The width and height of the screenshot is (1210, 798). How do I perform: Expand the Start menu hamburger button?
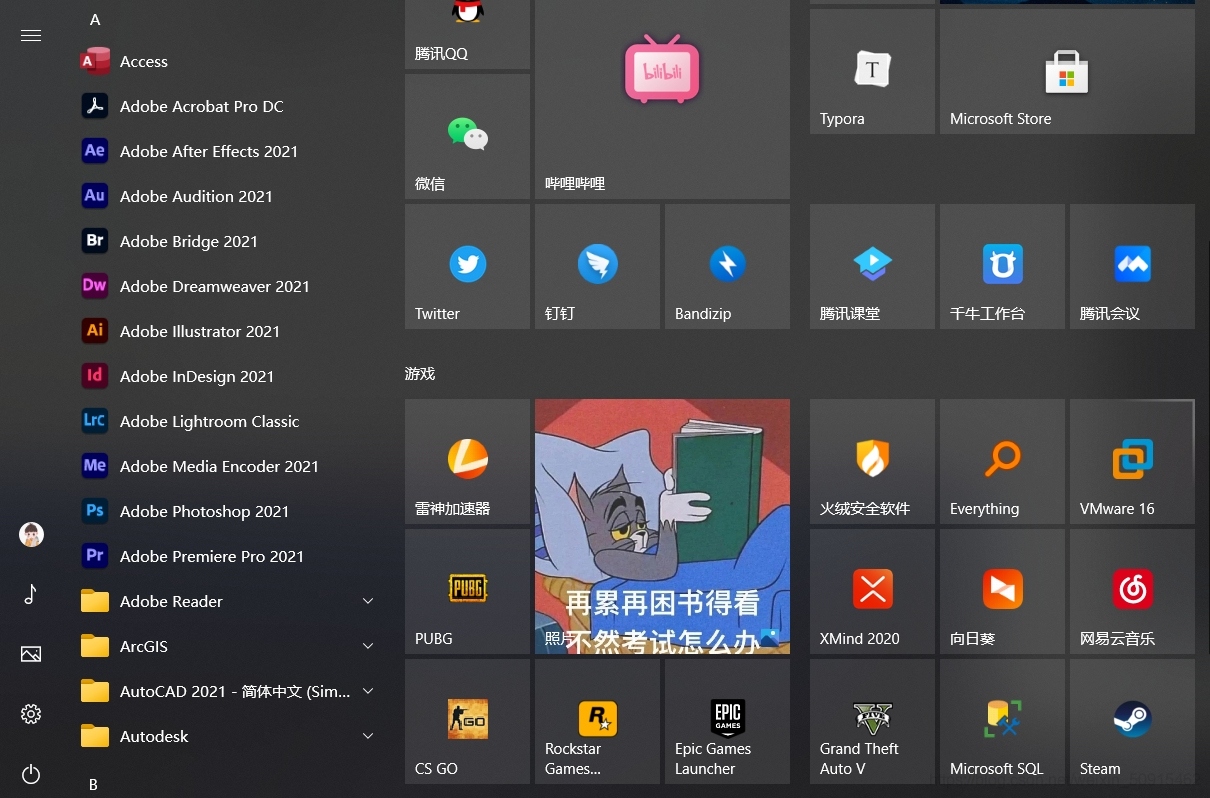pyautogui.click(x=31, y=35)
